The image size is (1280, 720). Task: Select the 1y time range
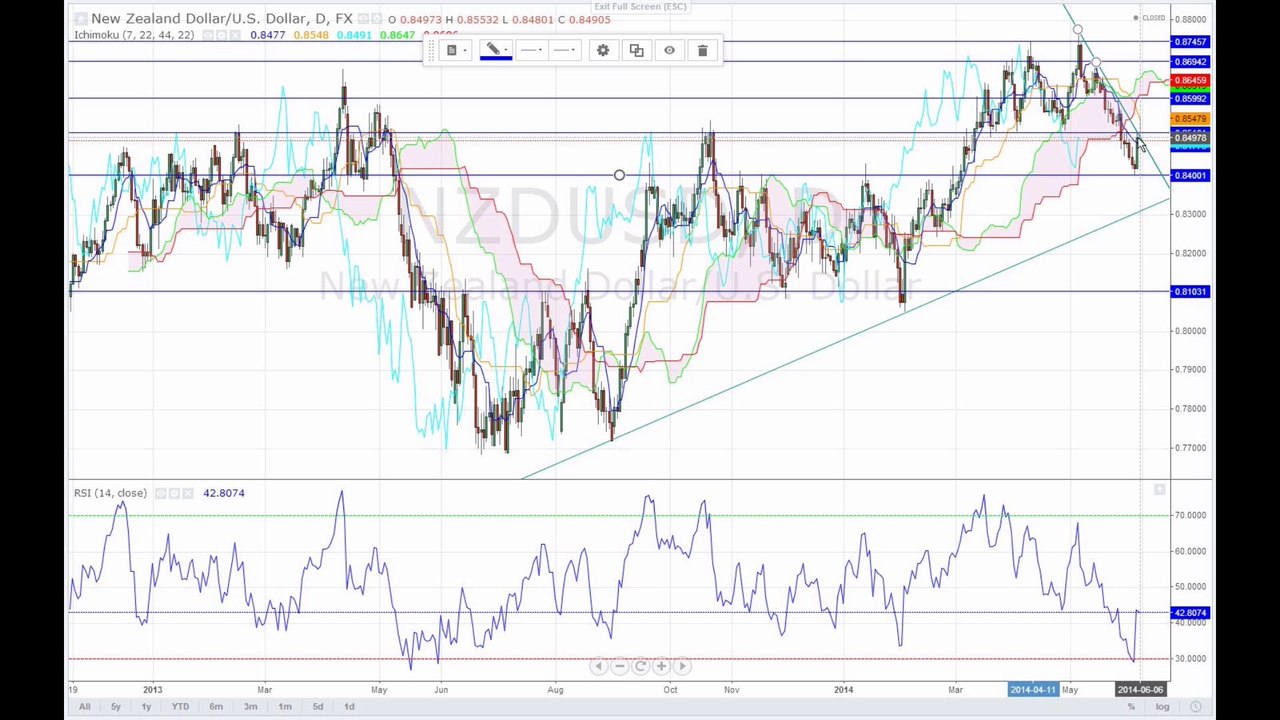[x=146, y=707]
